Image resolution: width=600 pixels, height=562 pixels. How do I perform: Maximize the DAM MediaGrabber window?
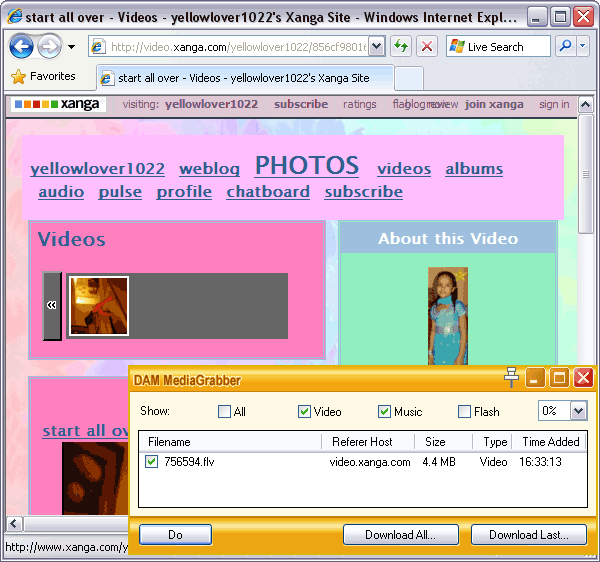(559, 378)
